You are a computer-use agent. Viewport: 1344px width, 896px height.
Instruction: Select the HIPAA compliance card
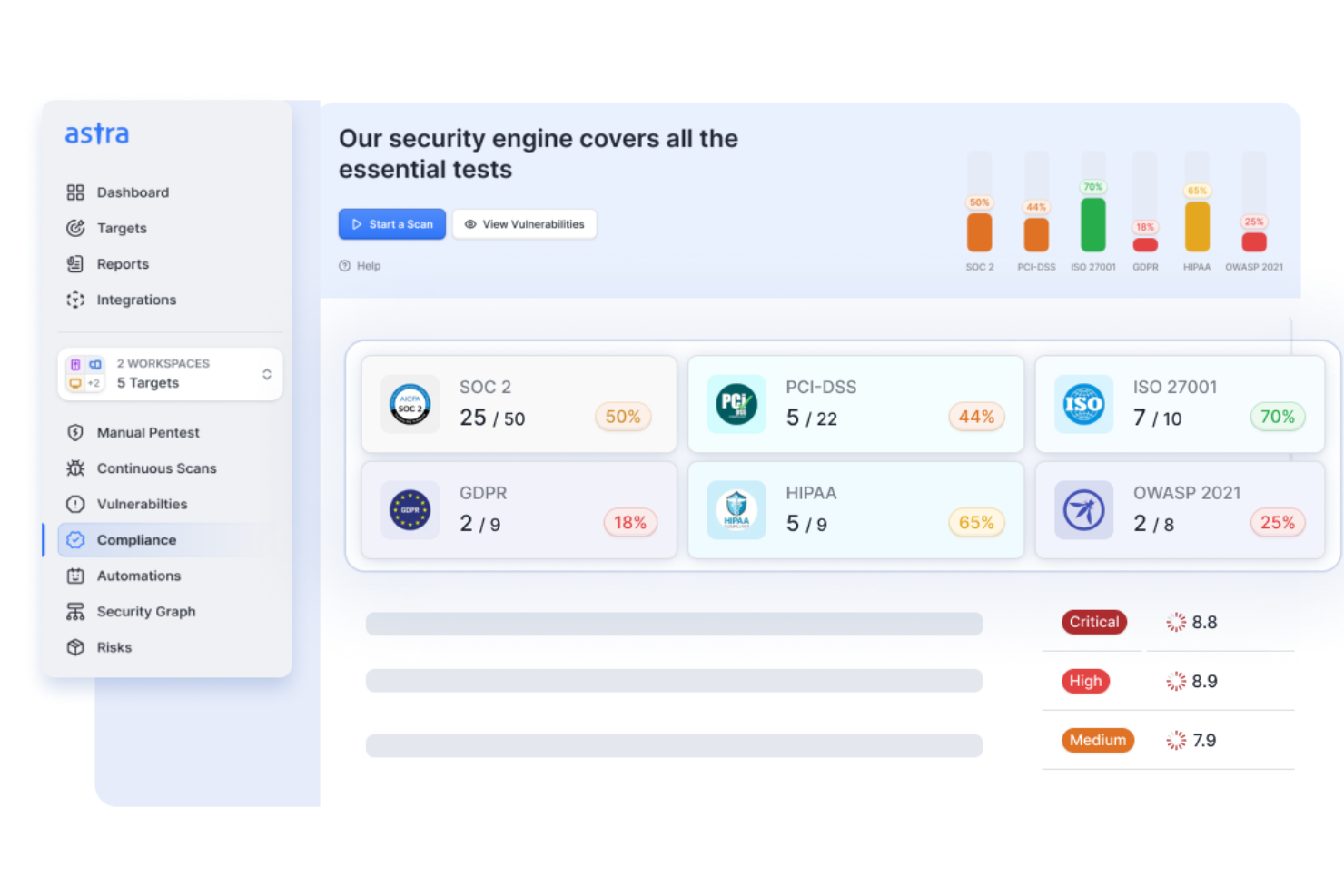pyautogui.click(x=855, y=509)
